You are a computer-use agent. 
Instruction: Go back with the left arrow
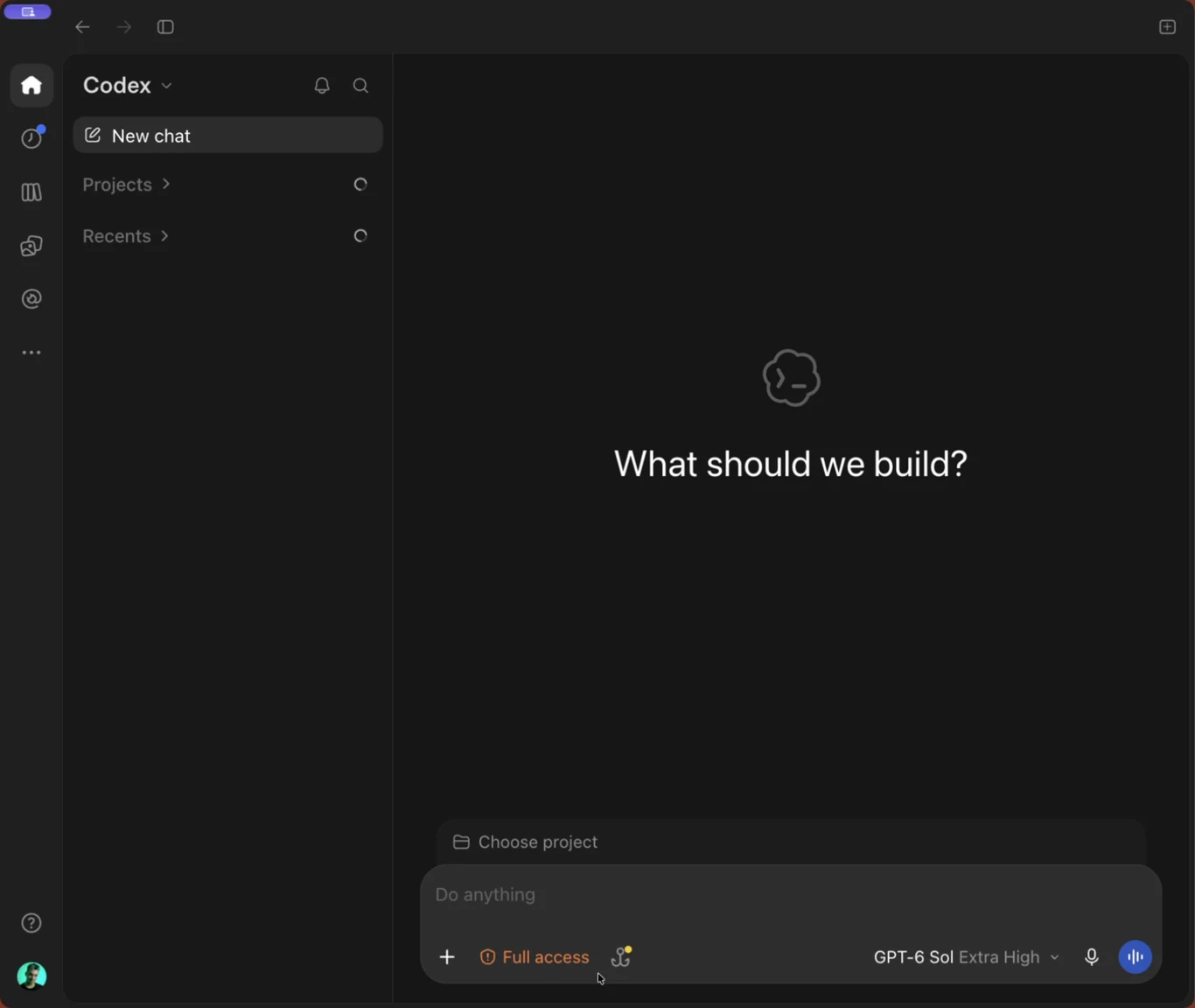click(x=82, y=27)
